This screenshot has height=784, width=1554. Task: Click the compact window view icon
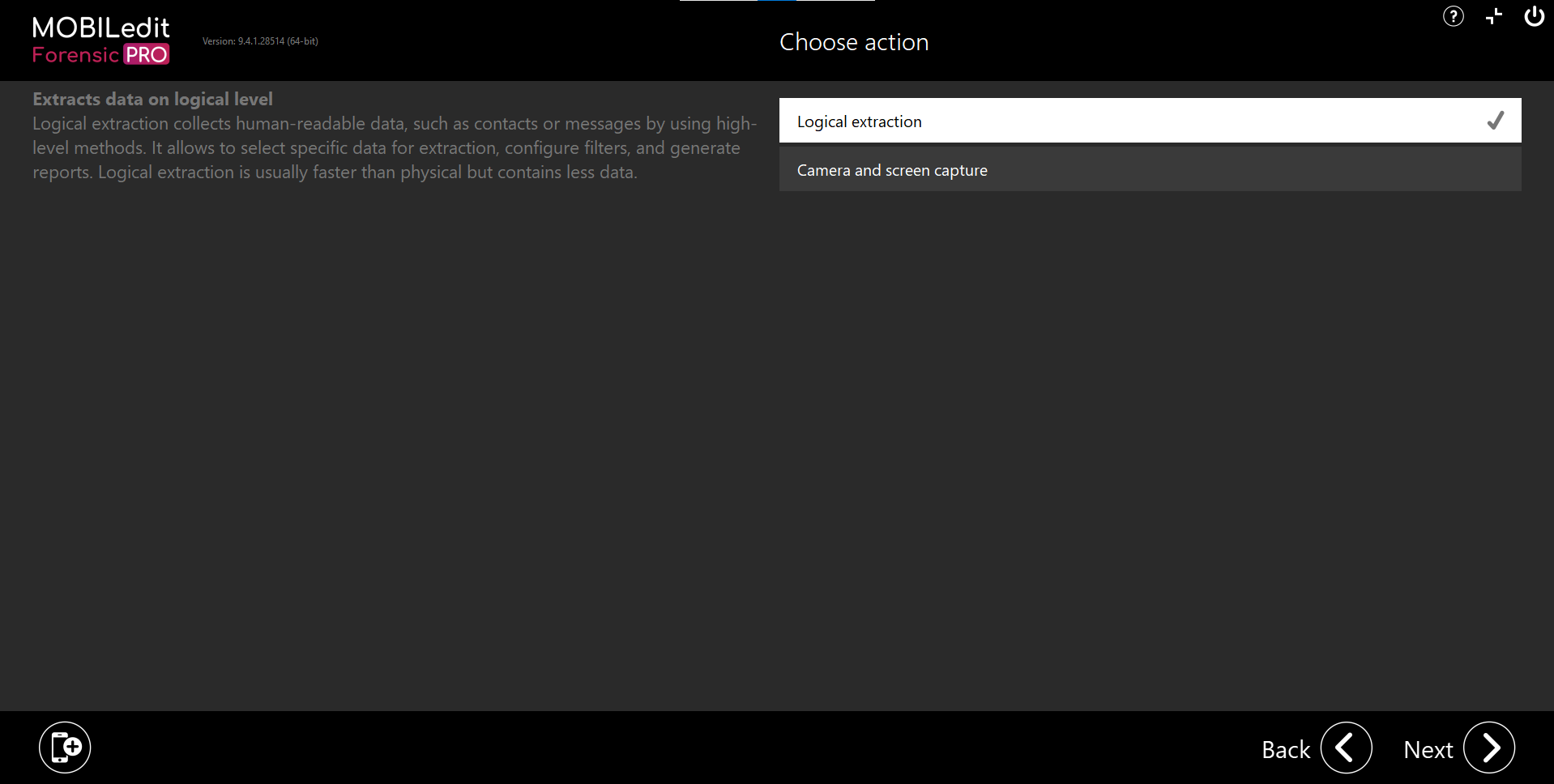[x=1494, y=16]
